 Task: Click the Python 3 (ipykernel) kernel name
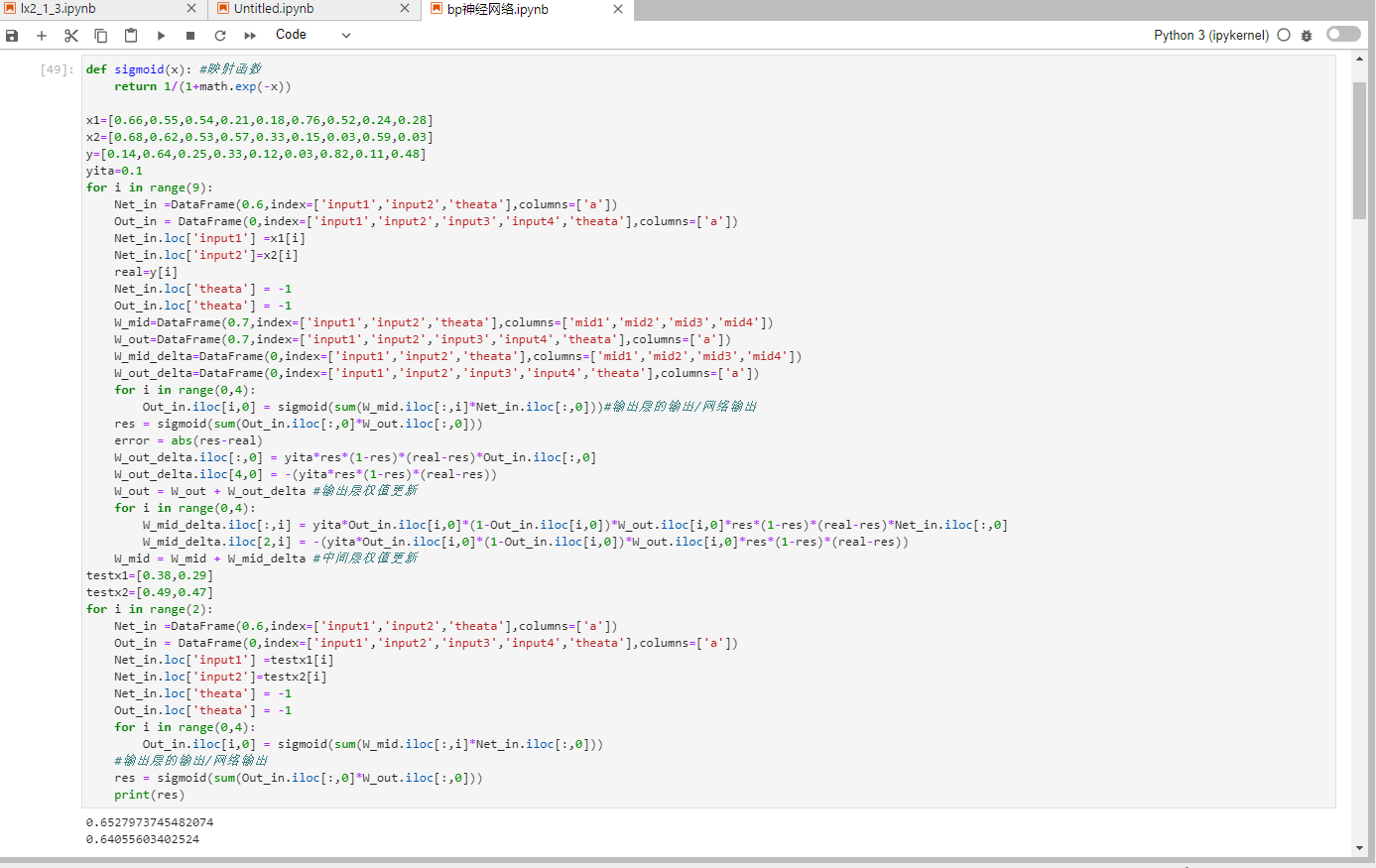point(1211,35)
